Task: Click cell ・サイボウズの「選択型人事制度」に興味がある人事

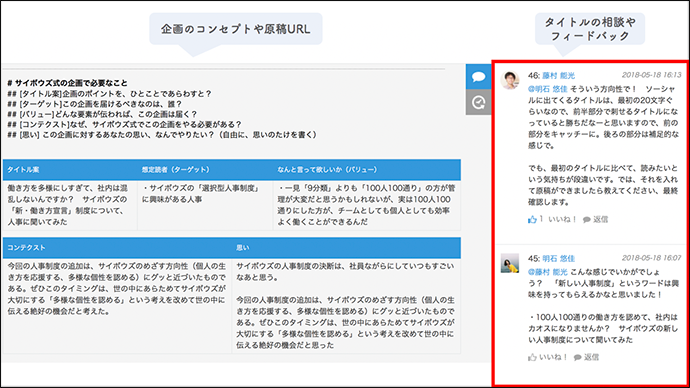Action: (205, 205)
